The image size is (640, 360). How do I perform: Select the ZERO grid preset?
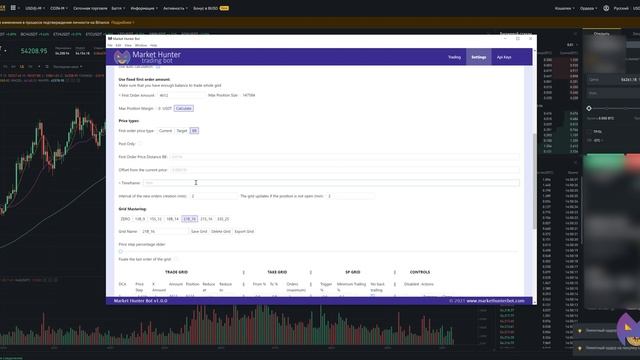[x=125, y=219]
